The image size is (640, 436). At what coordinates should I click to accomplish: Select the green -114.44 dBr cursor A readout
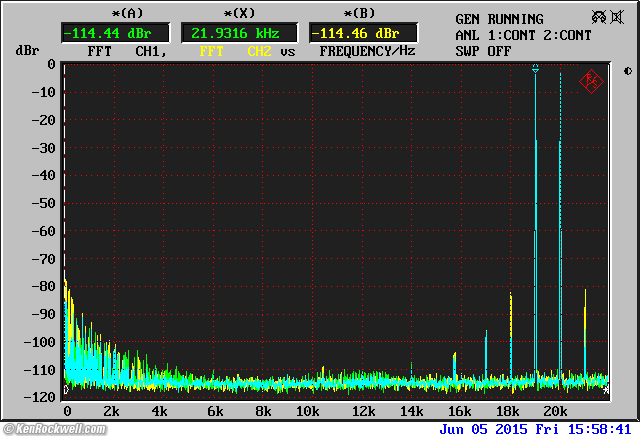(x=101, y=32)
